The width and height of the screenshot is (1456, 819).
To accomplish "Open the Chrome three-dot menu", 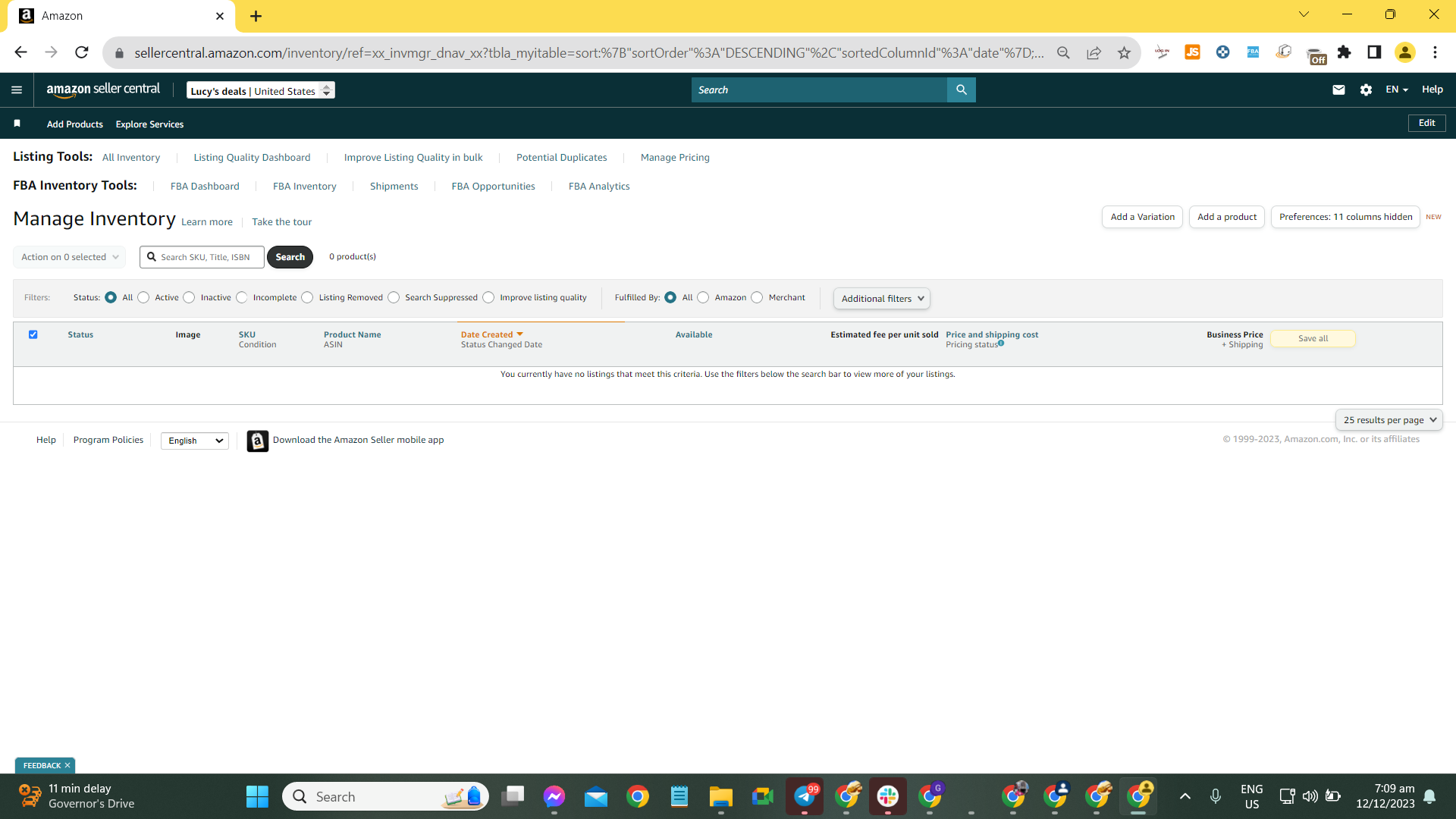I will click(x=1435, y=52).
